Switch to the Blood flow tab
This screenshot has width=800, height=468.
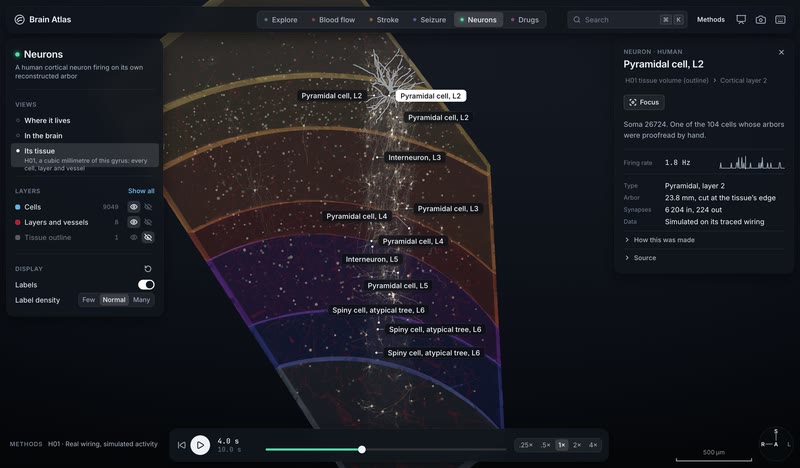click(333, 20)
